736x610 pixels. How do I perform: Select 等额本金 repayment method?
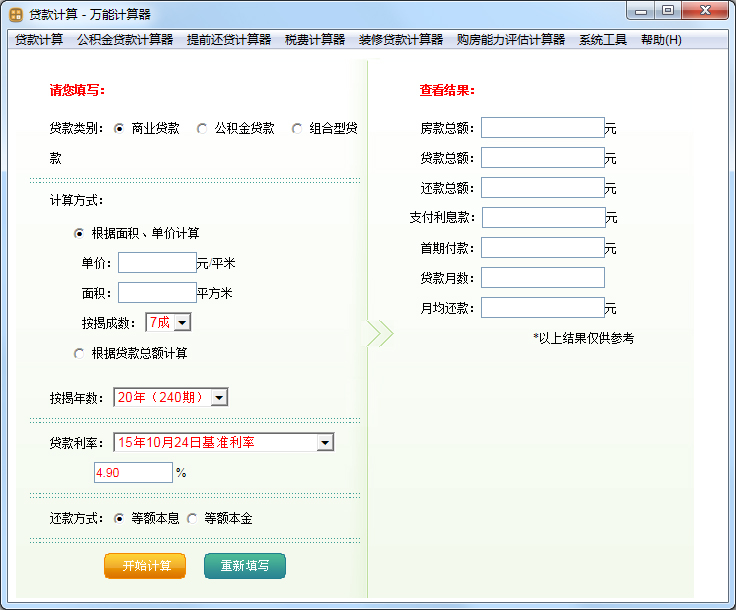tap(192, 518)
